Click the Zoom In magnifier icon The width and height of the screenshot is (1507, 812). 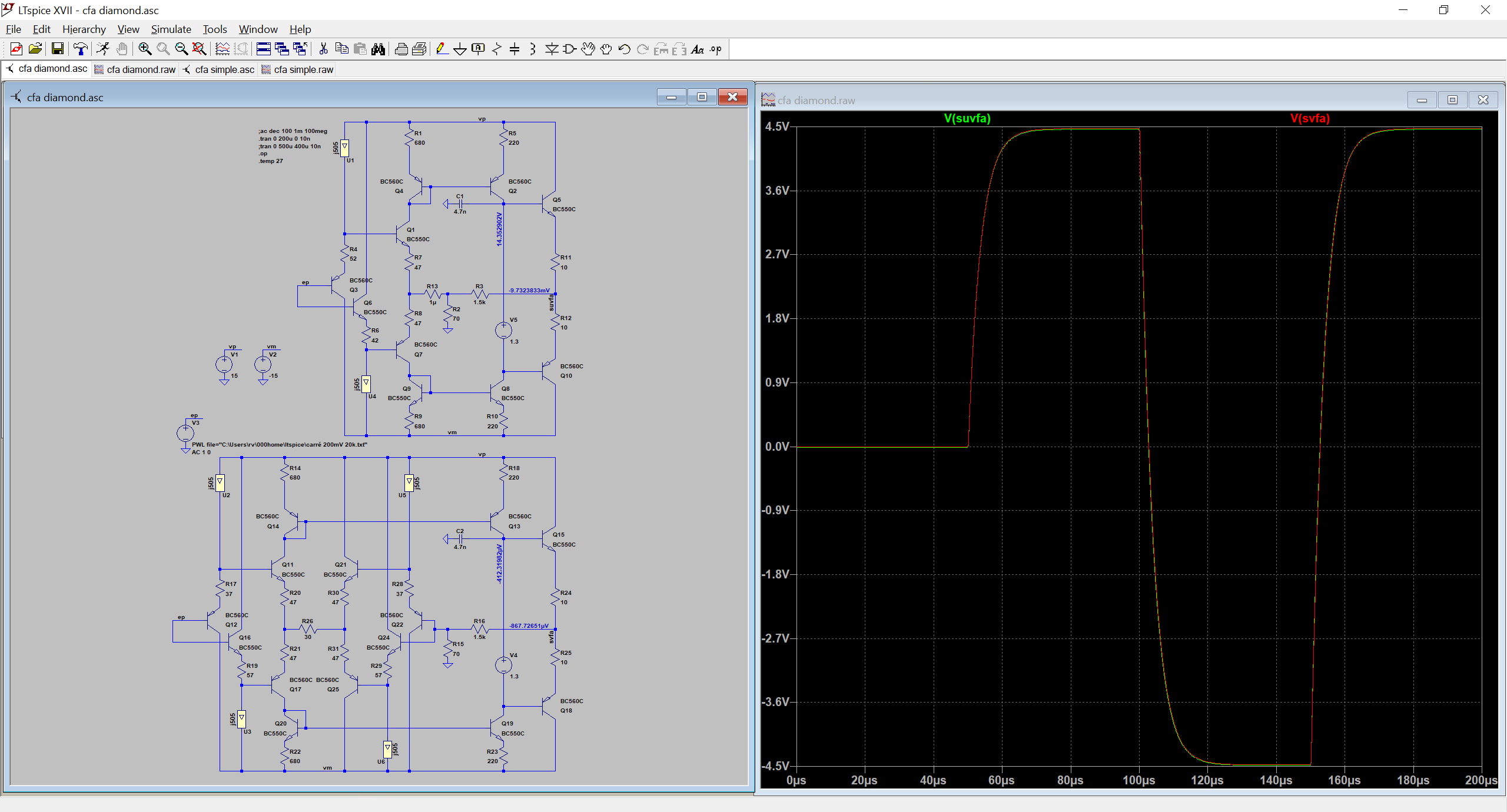click(145, 49)
